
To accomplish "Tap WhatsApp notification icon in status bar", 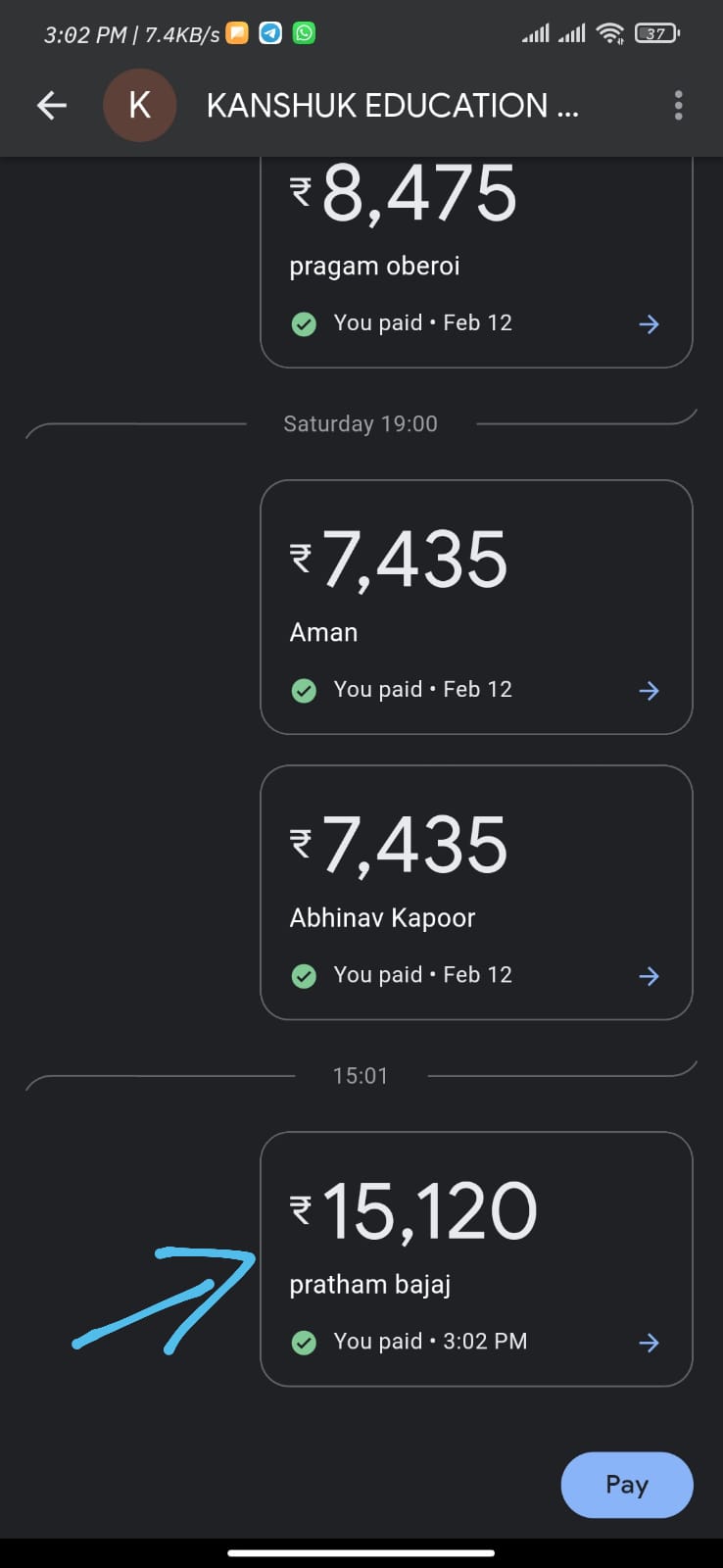I will 305,33.
